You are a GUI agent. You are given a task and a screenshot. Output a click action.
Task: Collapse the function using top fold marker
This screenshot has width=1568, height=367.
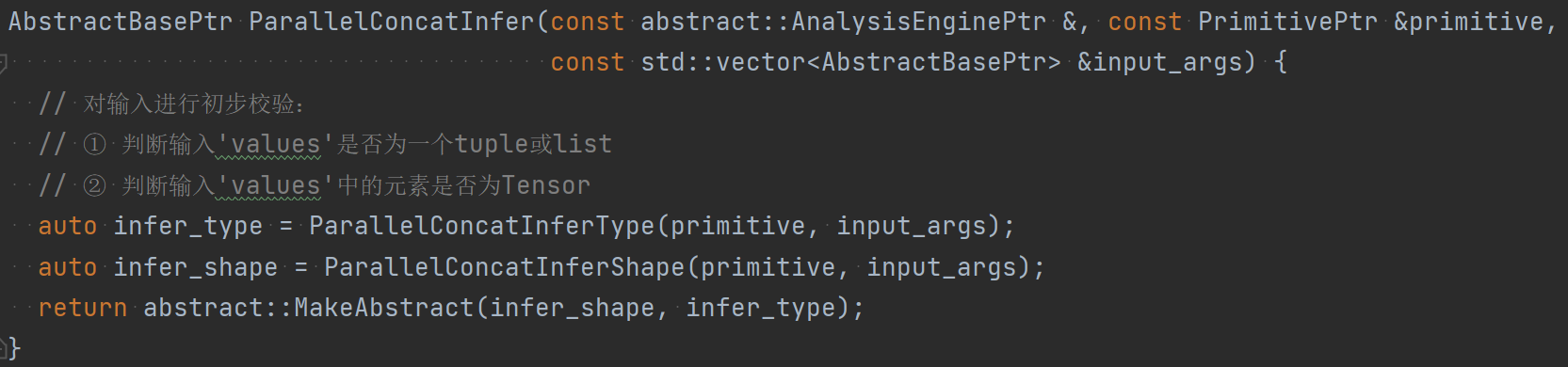[4, 63]
